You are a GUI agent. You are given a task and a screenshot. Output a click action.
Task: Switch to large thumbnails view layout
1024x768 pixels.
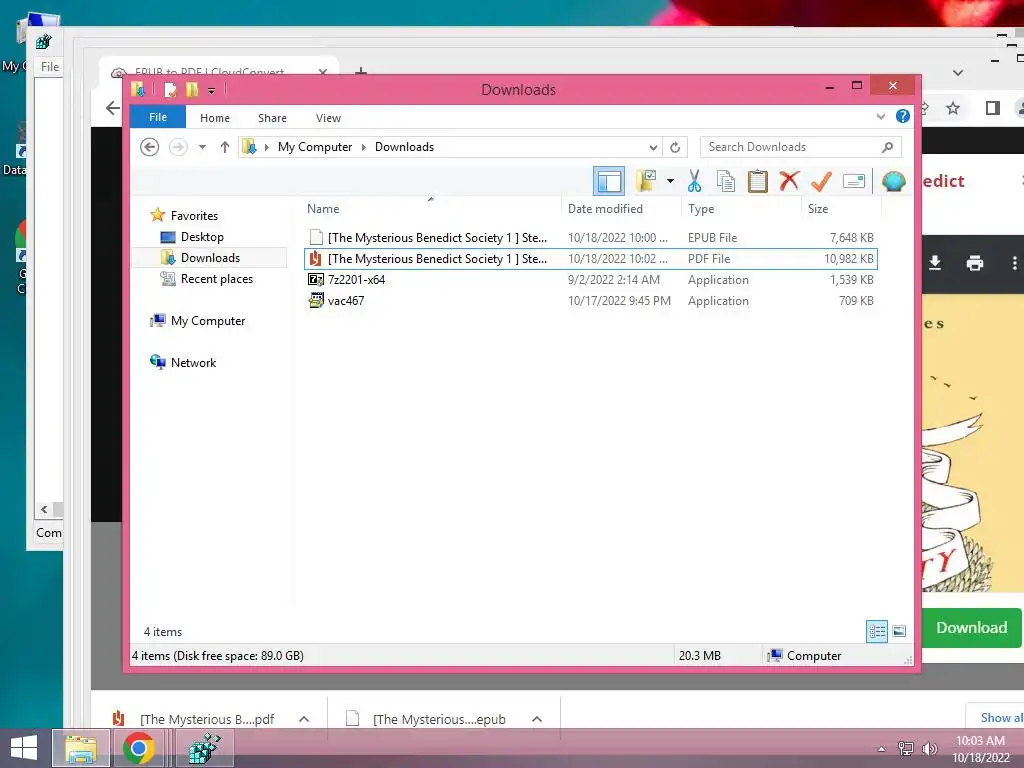point(899,631)
